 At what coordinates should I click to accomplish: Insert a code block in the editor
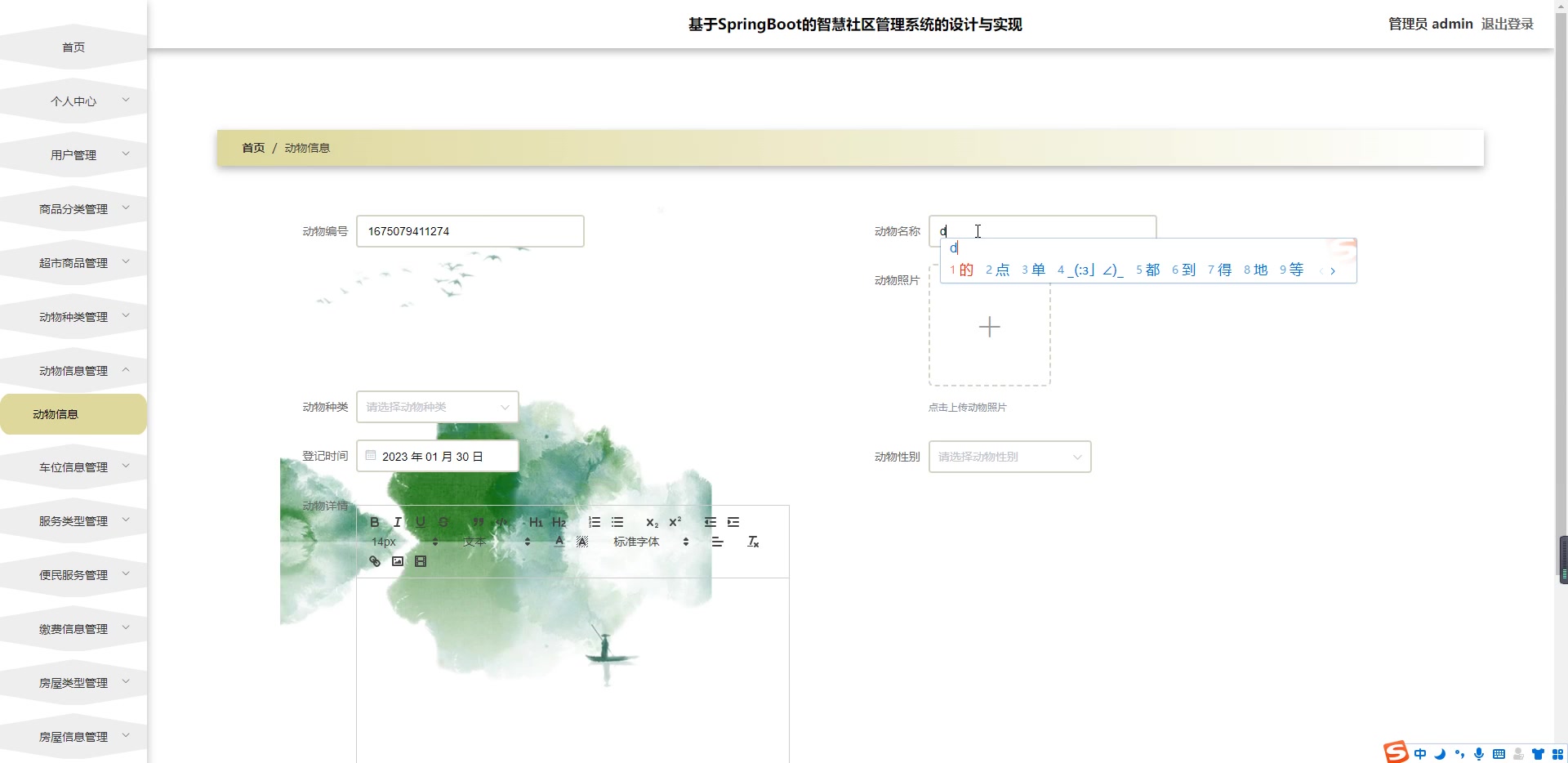[x=501, y=522]
